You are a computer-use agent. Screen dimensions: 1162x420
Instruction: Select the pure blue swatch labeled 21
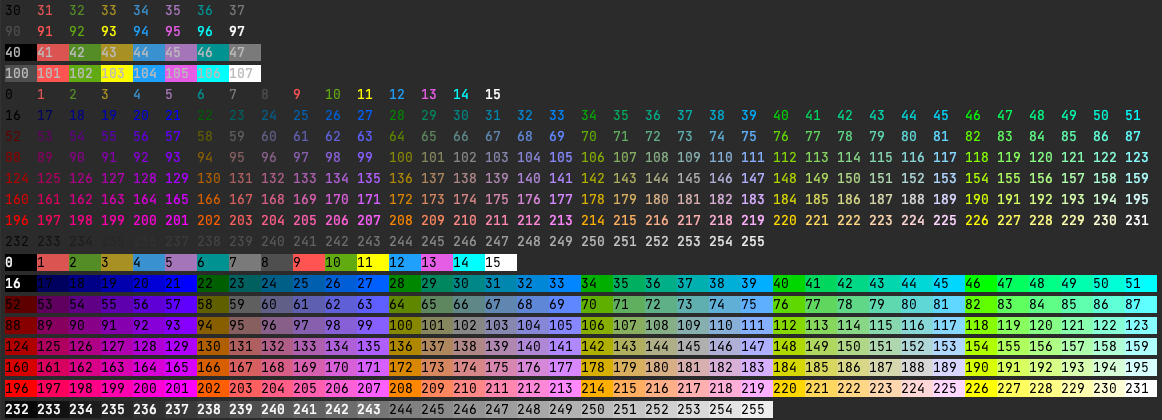click(x=181, y=283)
